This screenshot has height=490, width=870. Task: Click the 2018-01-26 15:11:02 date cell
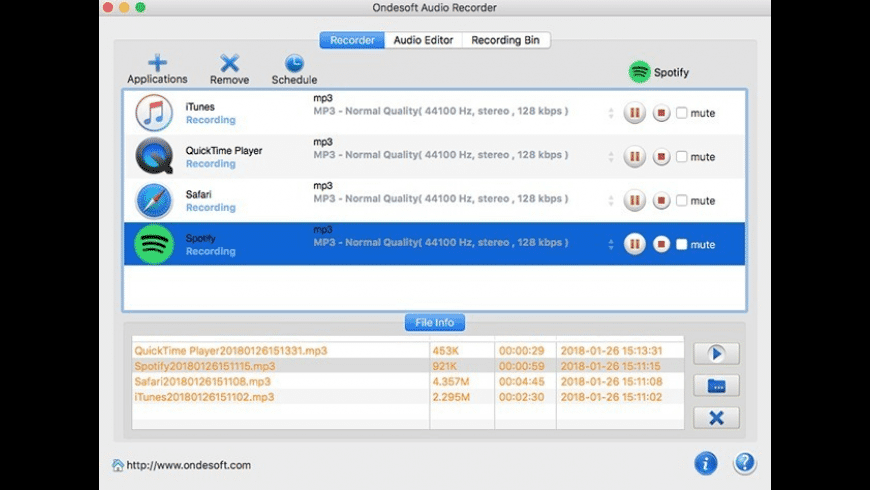click(x=611, y=397)
